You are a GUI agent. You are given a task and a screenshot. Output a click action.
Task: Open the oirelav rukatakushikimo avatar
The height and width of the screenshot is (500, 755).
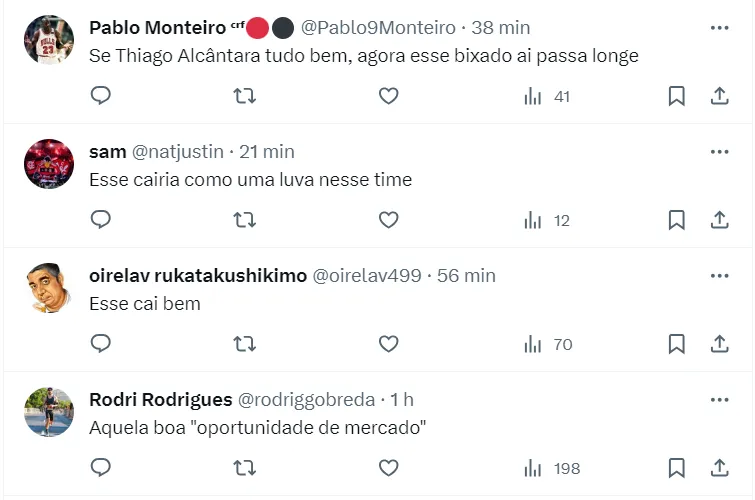(x=49, y=289)
